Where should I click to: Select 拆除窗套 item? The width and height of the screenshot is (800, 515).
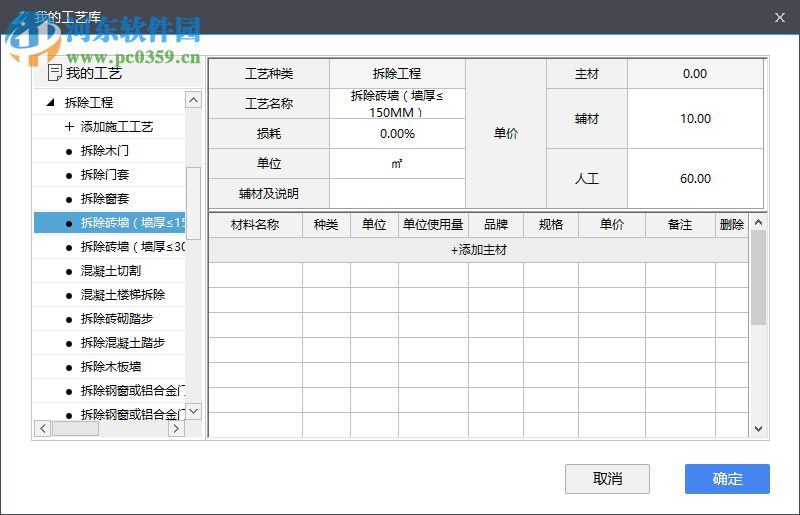click(x=109, y=199)
